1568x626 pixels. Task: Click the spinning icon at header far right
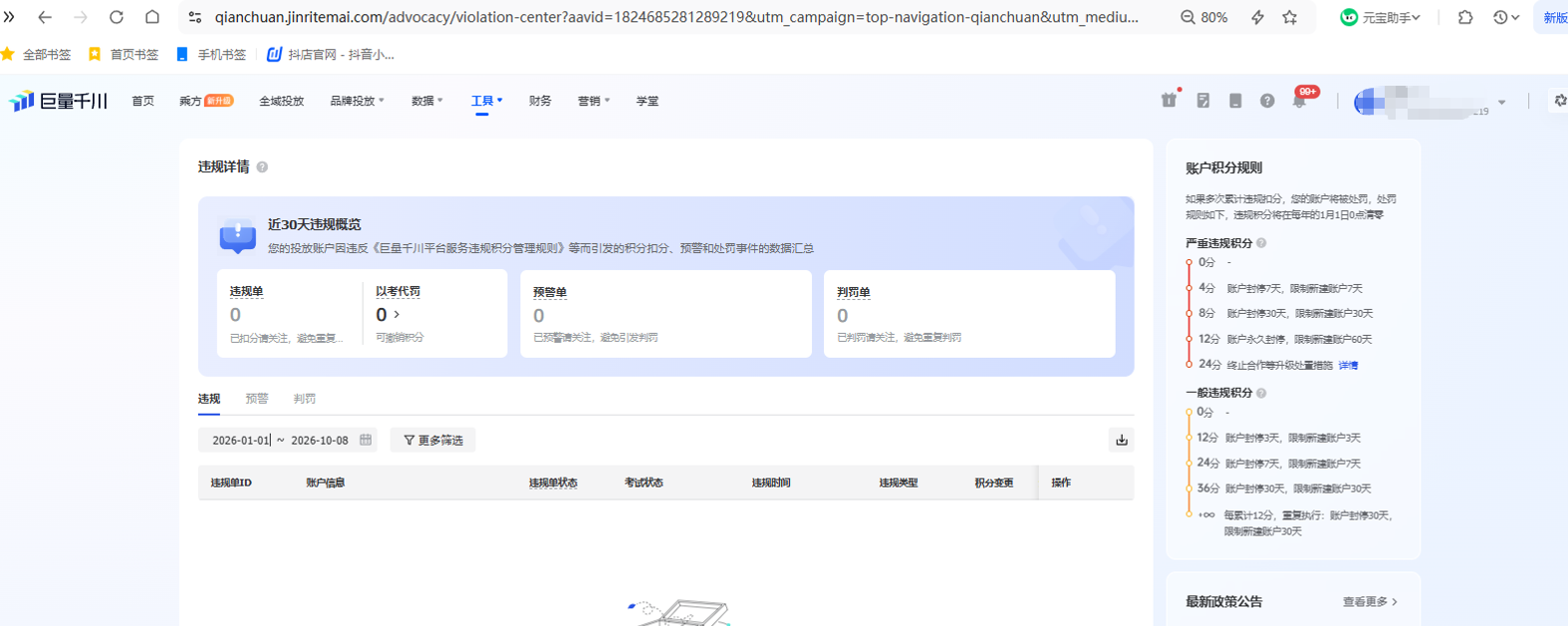pos(1560,101)
